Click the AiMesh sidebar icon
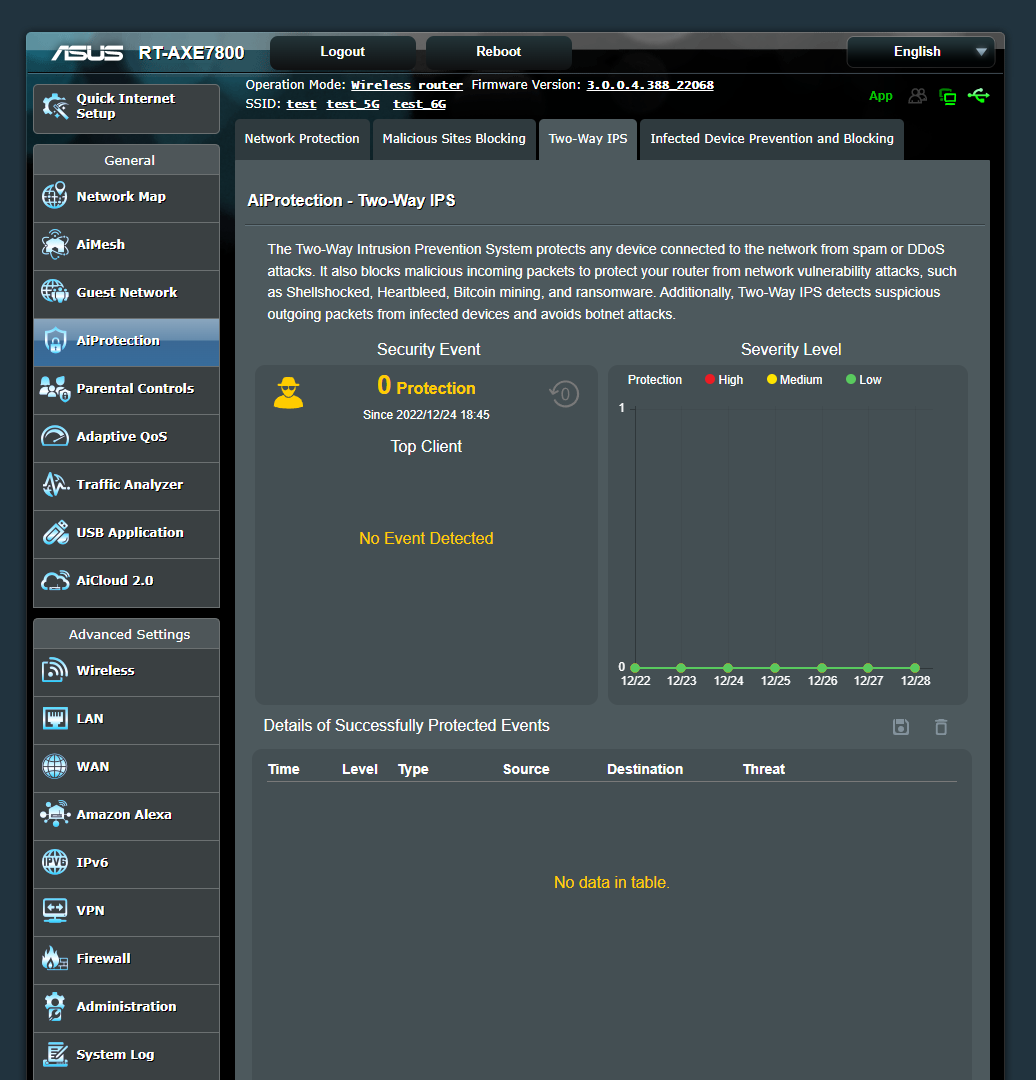 [x=54, y=244]
